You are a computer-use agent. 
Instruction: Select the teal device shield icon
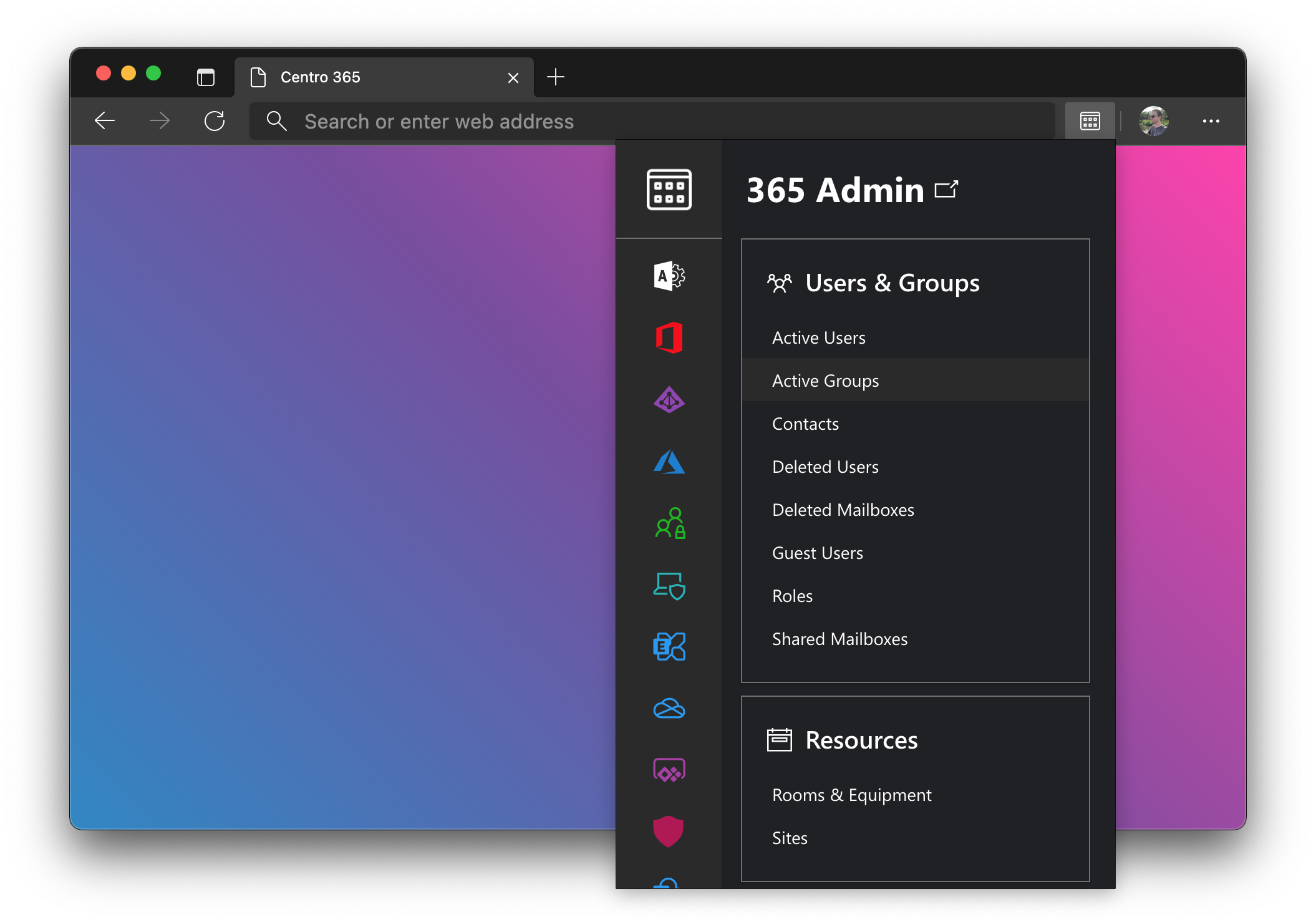coord(669,585)
